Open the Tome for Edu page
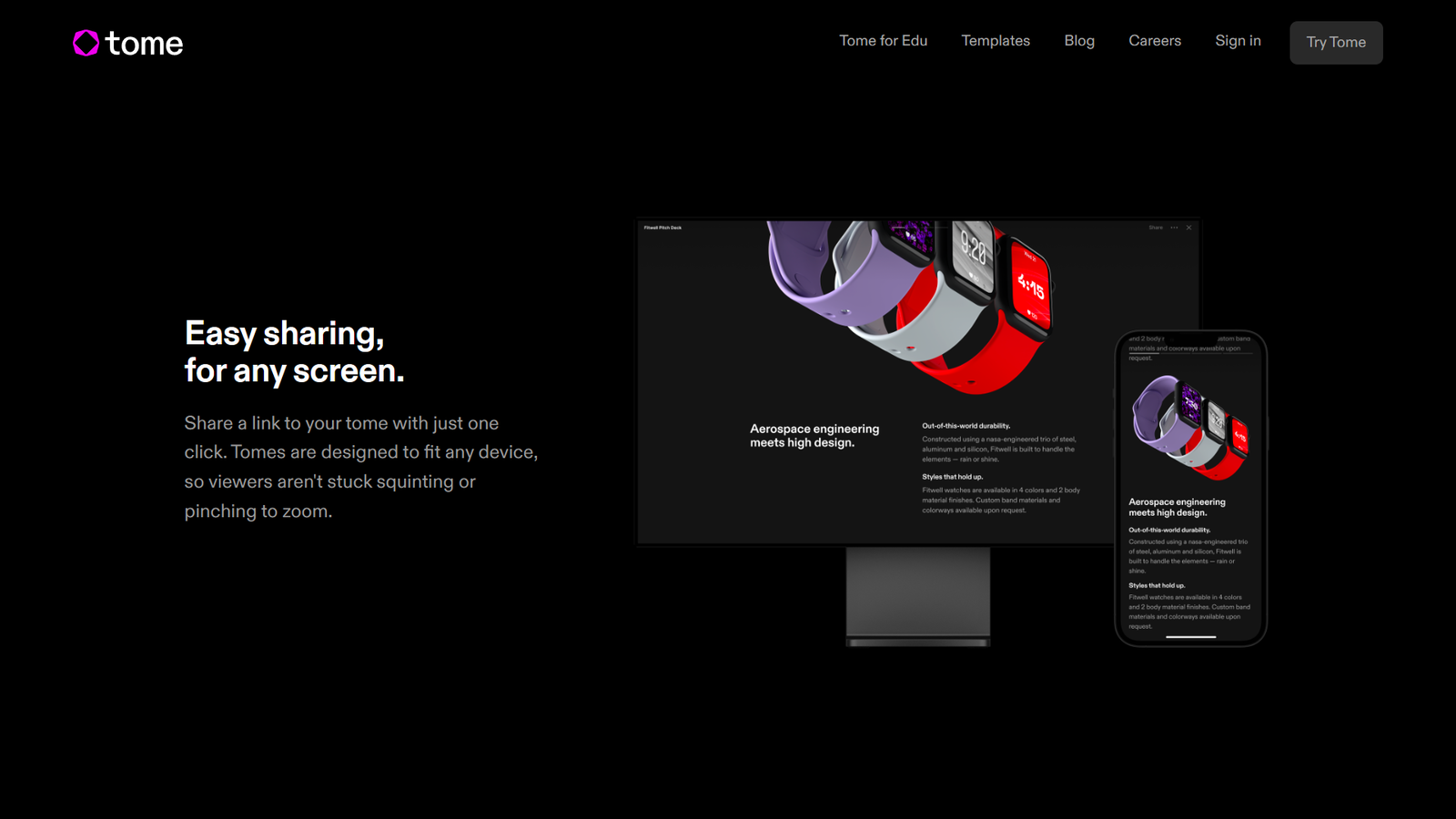Screen dimensions: 1456x819 [883, 41]
